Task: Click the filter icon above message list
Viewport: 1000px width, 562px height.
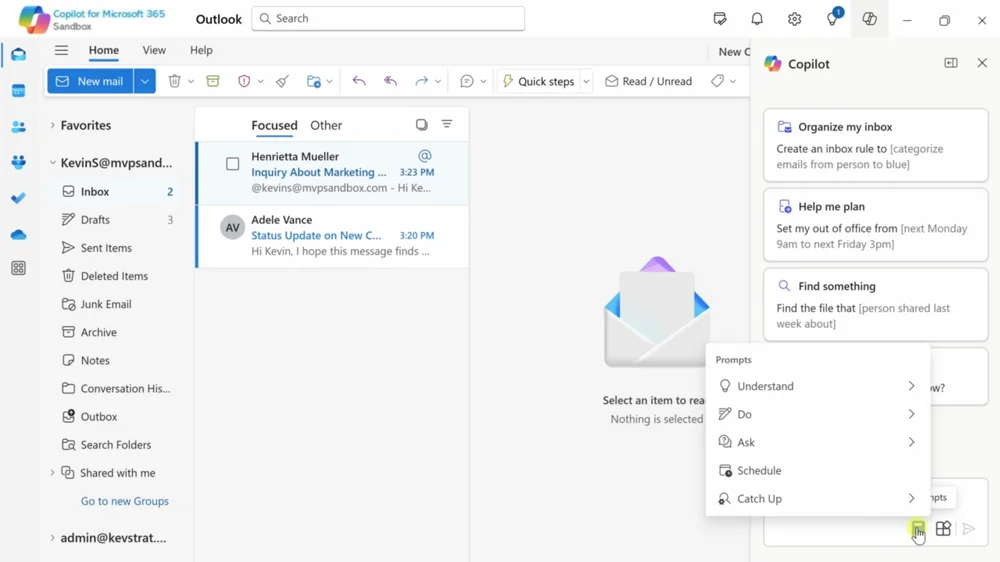Action: 447,125
